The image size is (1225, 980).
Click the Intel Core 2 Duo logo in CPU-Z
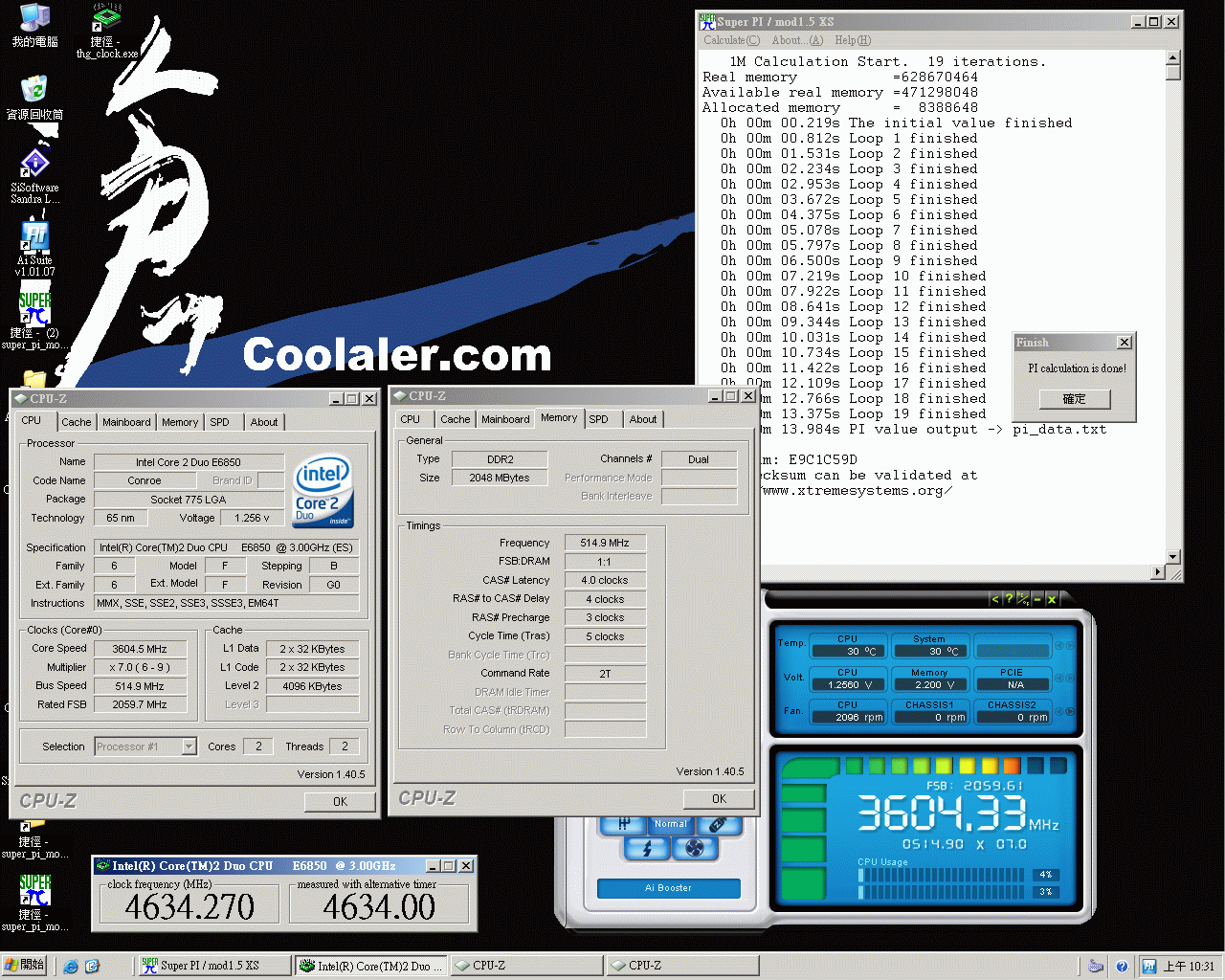[323, 489]
